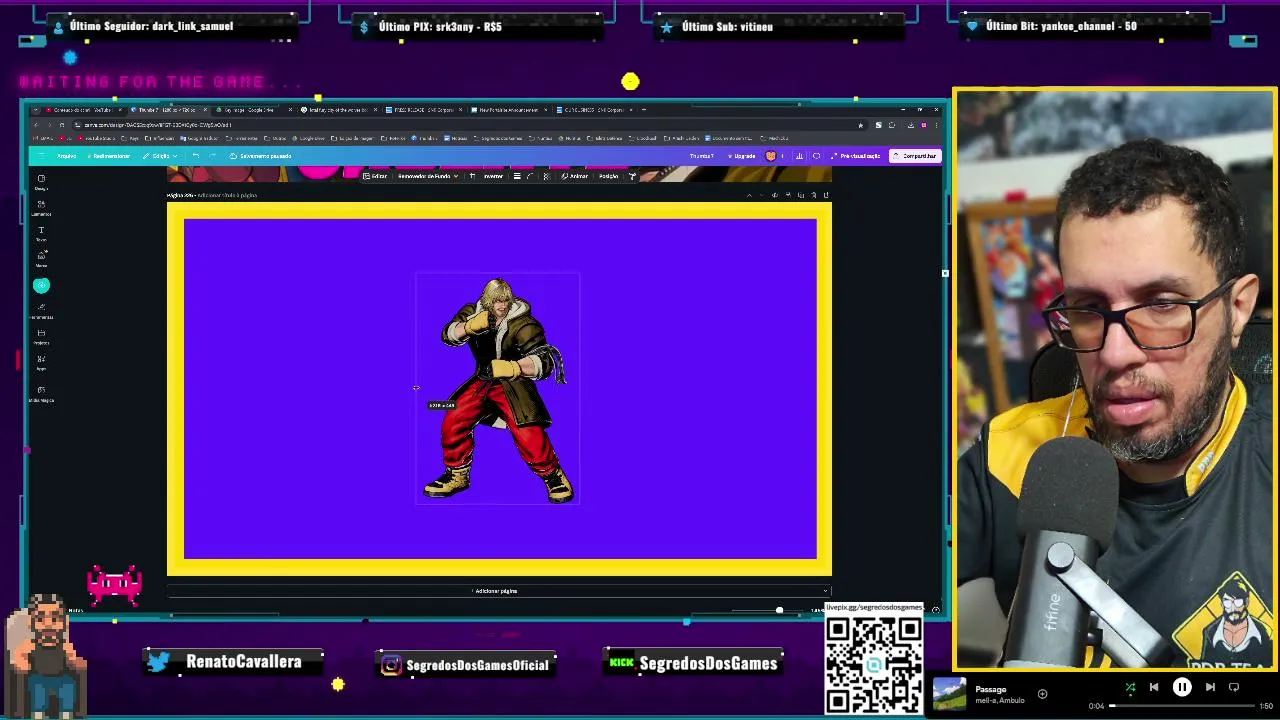This screenshot has width=1280, height=720.
Task: Click the line weight icon in image toolbar
Action: (x=517, y=176)
